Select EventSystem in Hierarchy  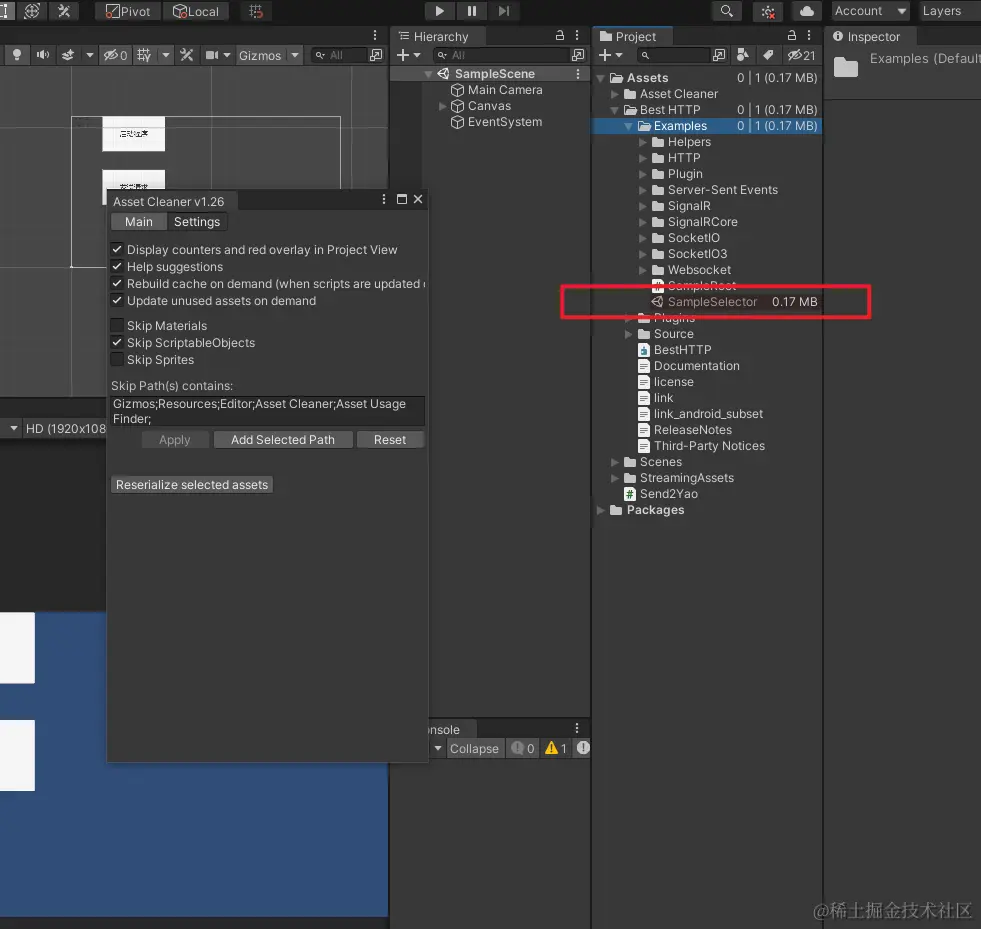(505, 122)
